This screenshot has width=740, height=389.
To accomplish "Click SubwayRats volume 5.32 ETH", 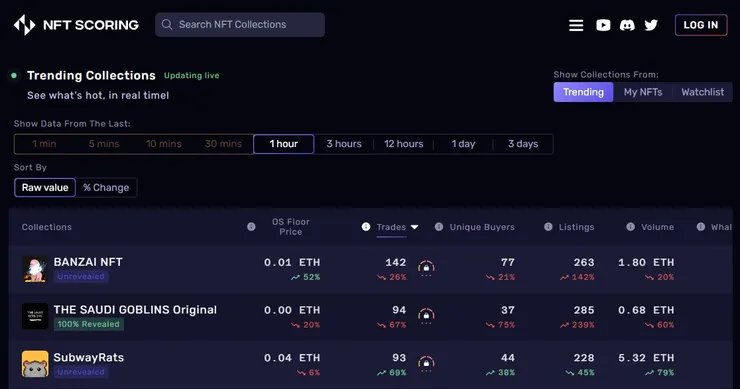I will (646, 358).
